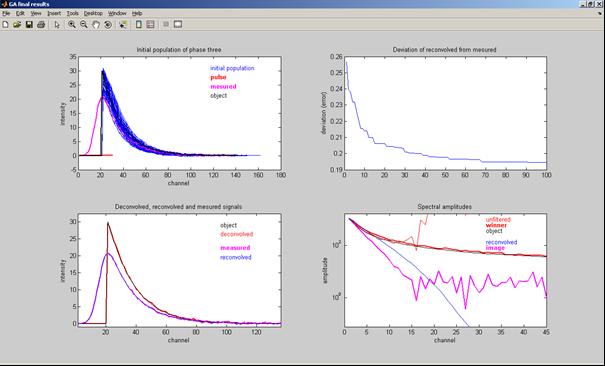Restore down the figure window
Image resolution: width=605 pixels, height=366 pixels.
pos(591,4)
